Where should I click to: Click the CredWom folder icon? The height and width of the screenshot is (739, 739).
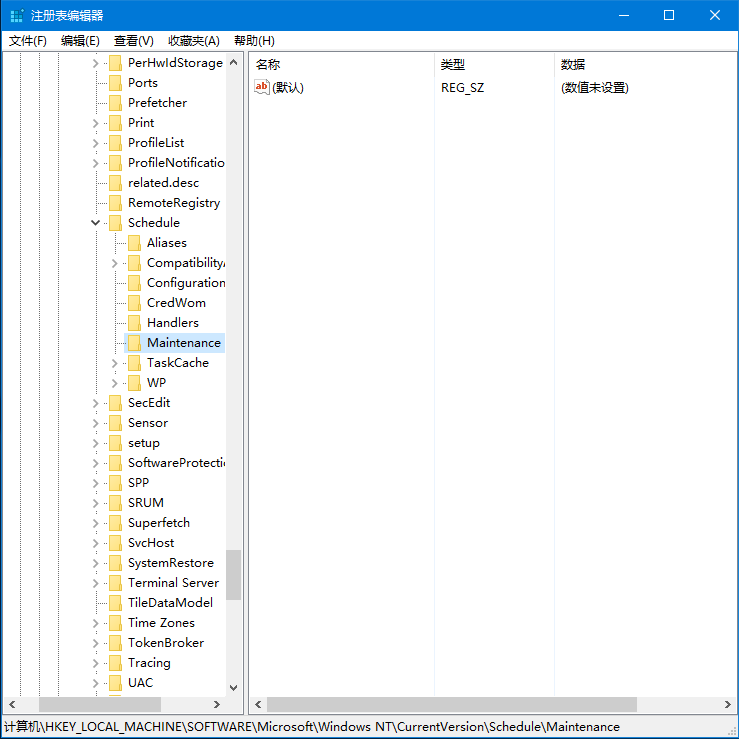point(134,303)
